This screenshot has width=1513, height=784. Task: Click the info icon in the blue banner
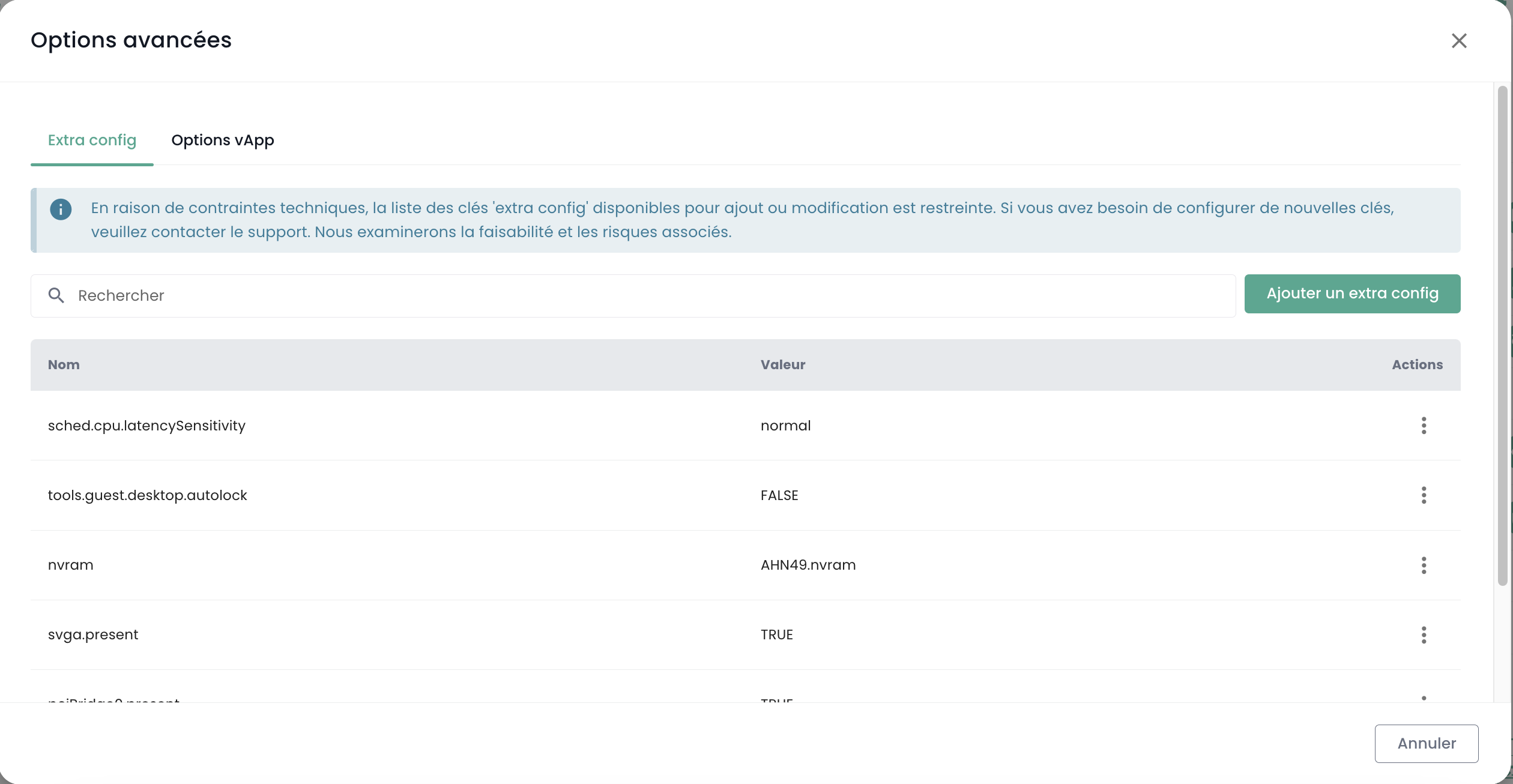click(x=61, y=210)
